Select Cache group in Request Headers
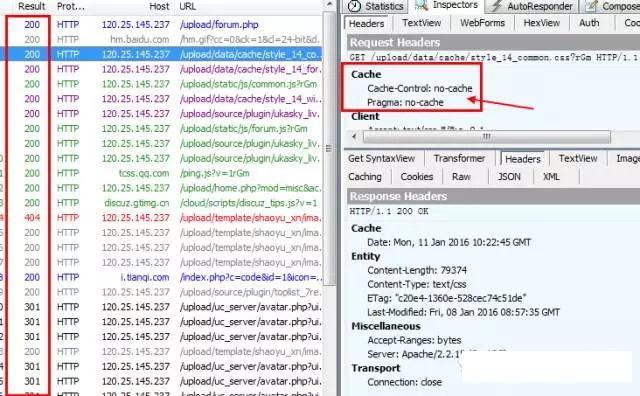The height and width of the screenshot is (396, 640). (366, 74)
